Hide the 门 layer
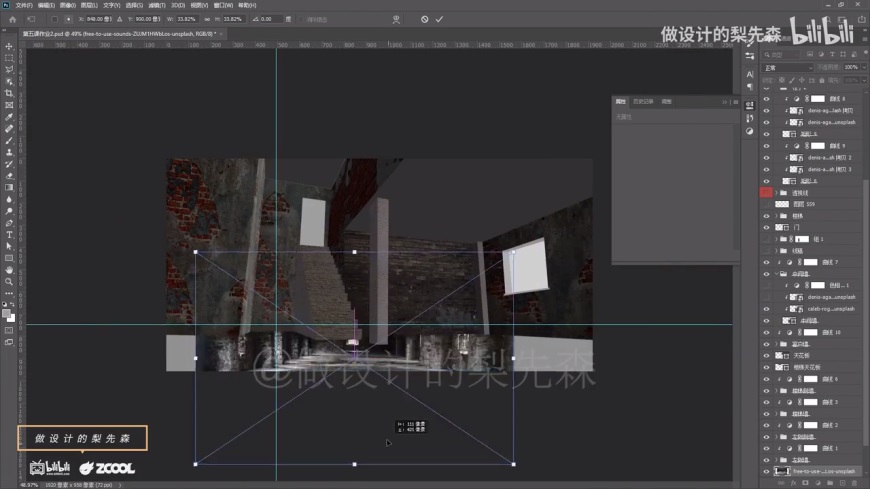Screen dimensions: 870x489 [766, 228]
